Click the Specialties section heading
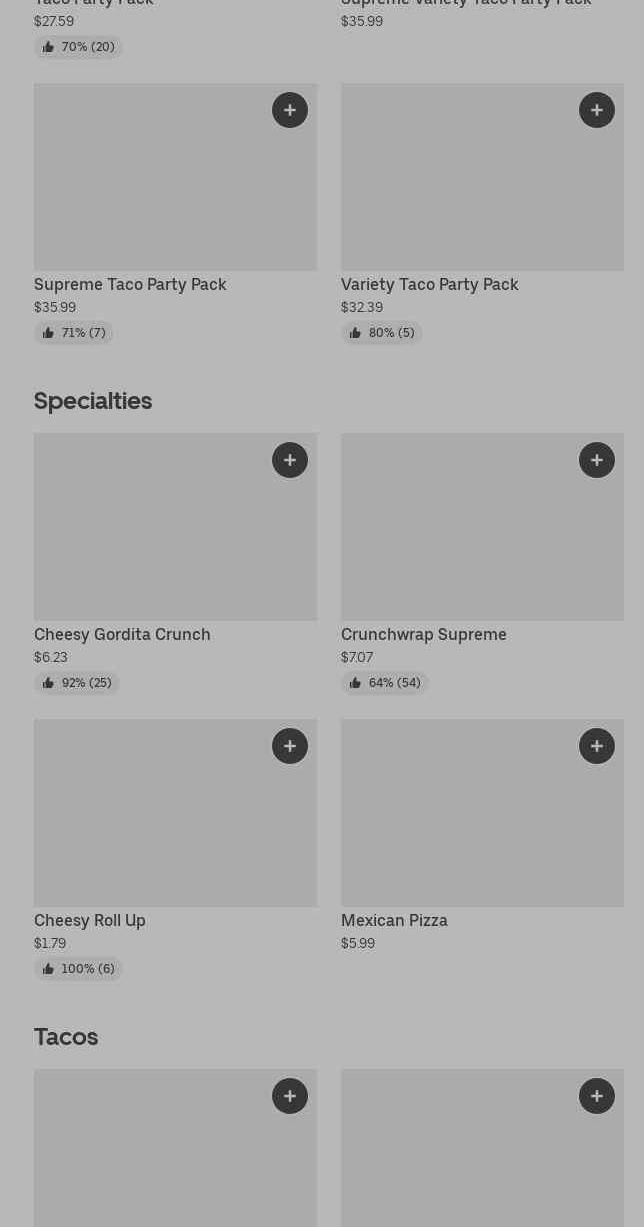Image resolution: width=644 pixels, height=1227 pixels. 93,400
